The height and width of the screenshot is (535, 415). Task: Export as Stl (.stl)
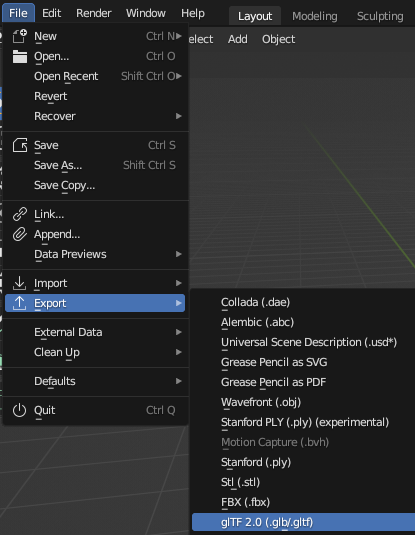[x=303, y=482]
